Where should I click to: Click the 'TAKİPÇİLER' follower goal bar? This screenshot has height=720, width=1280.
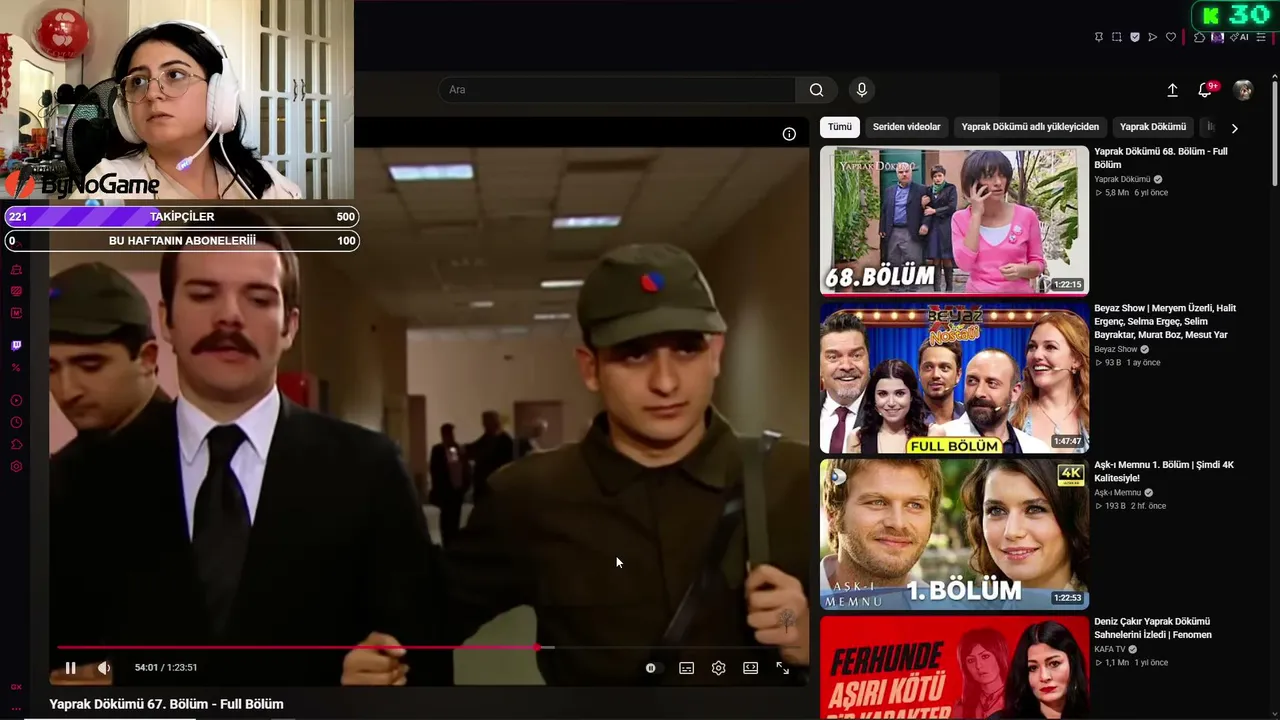click(x=182, y=216)
